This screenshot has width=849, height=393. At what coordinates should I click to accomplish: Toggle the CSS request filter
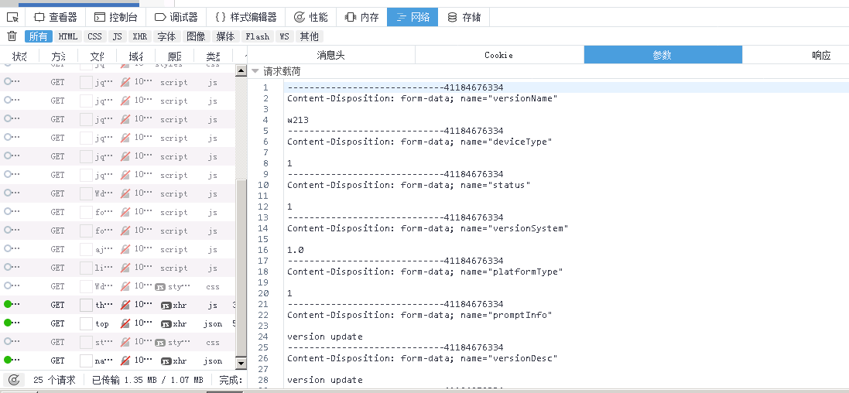point(95,36)
